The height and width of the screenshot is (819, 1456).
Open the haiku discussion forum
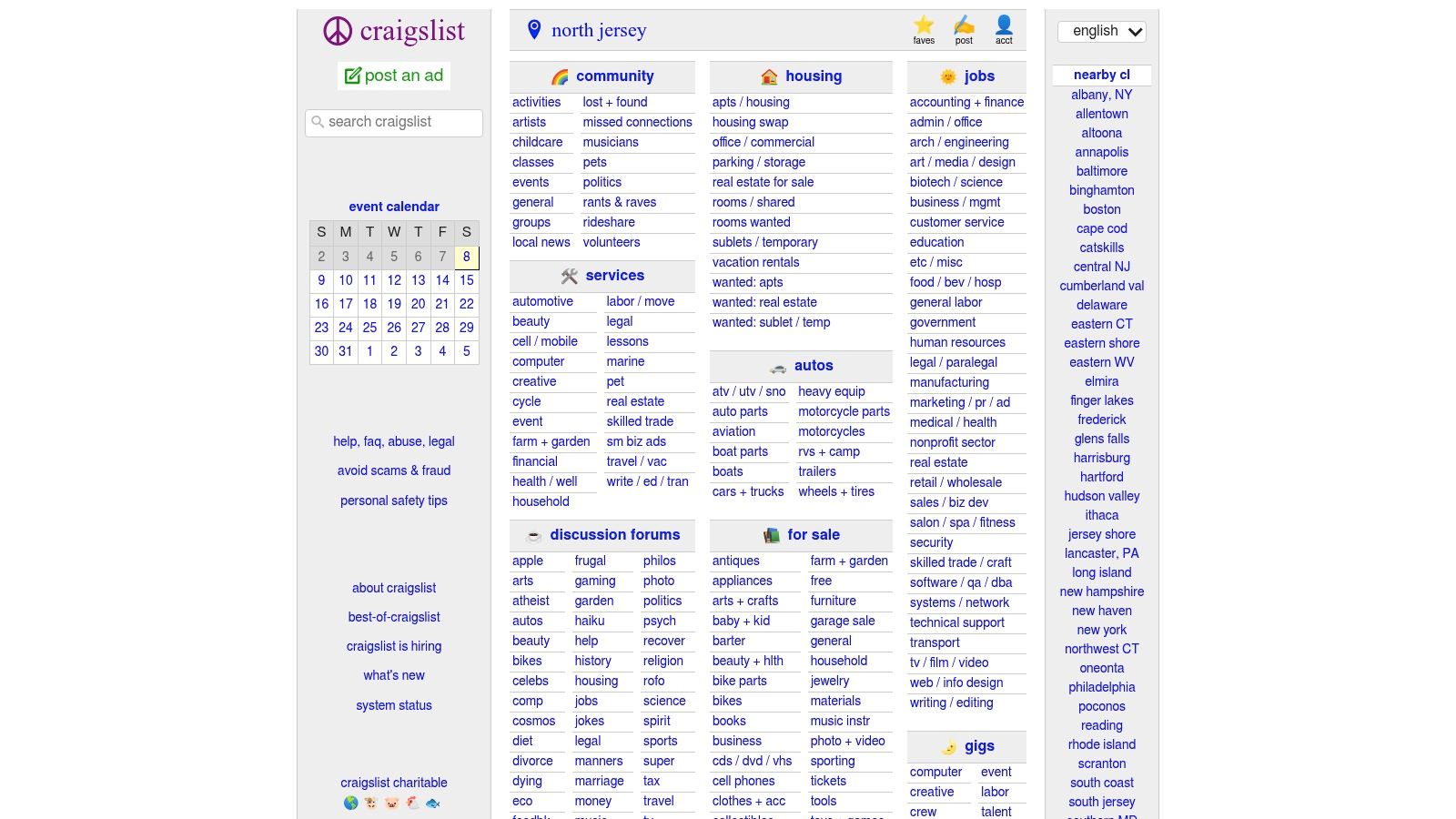pos(590,622)
